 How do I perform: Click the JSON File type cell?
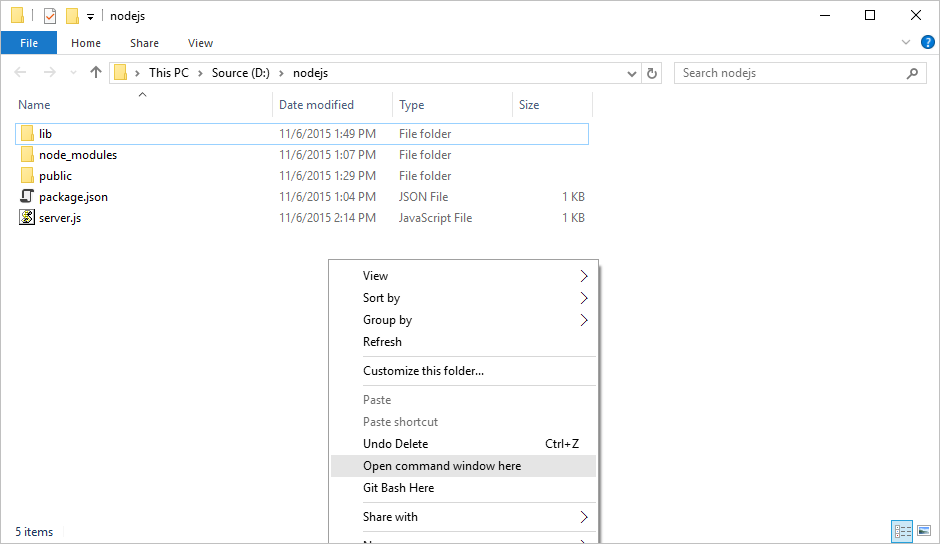pos(423,197)
